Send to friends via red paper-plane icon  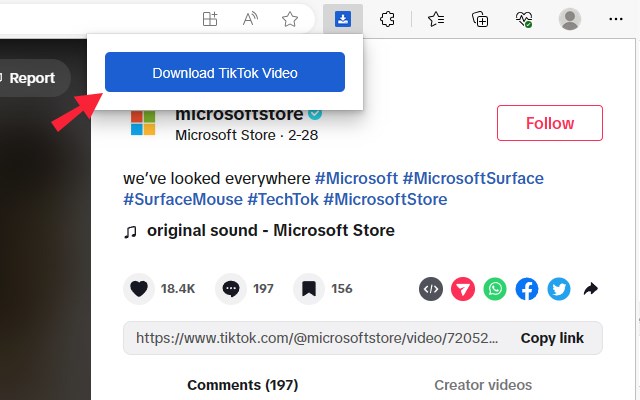point(463,289)
